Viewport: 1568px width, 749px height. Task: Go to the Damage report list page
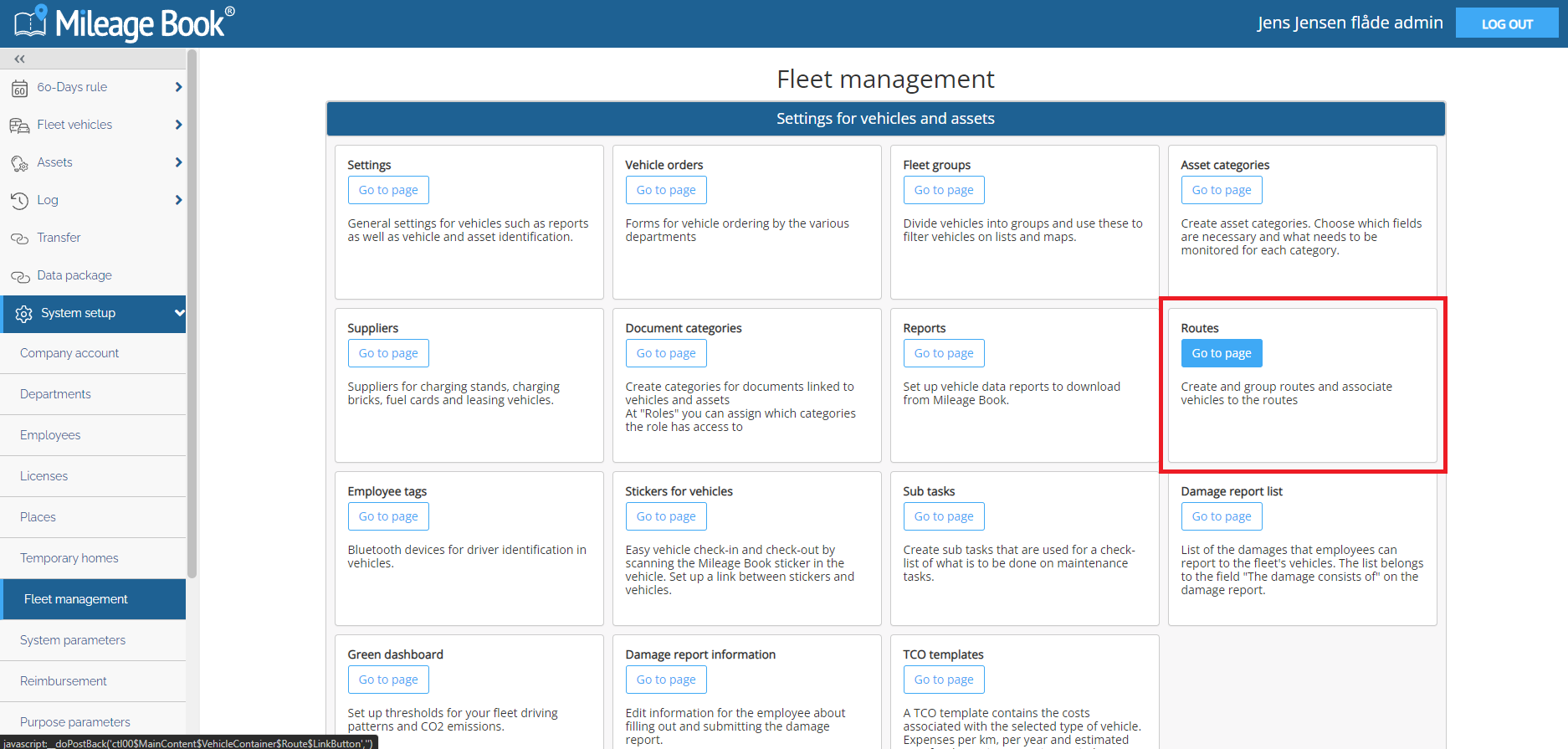1222,516
